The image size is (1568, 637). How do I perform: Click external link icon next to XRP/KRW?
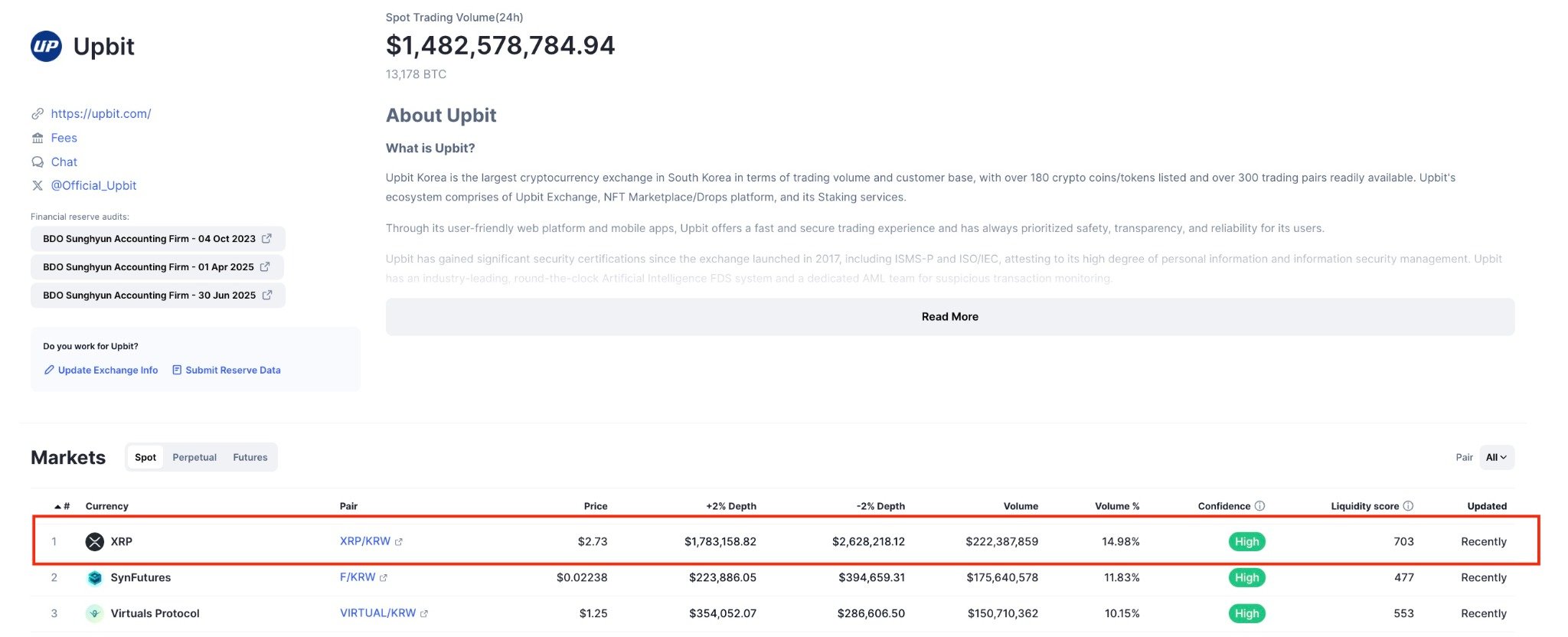(x=399, y=541)
